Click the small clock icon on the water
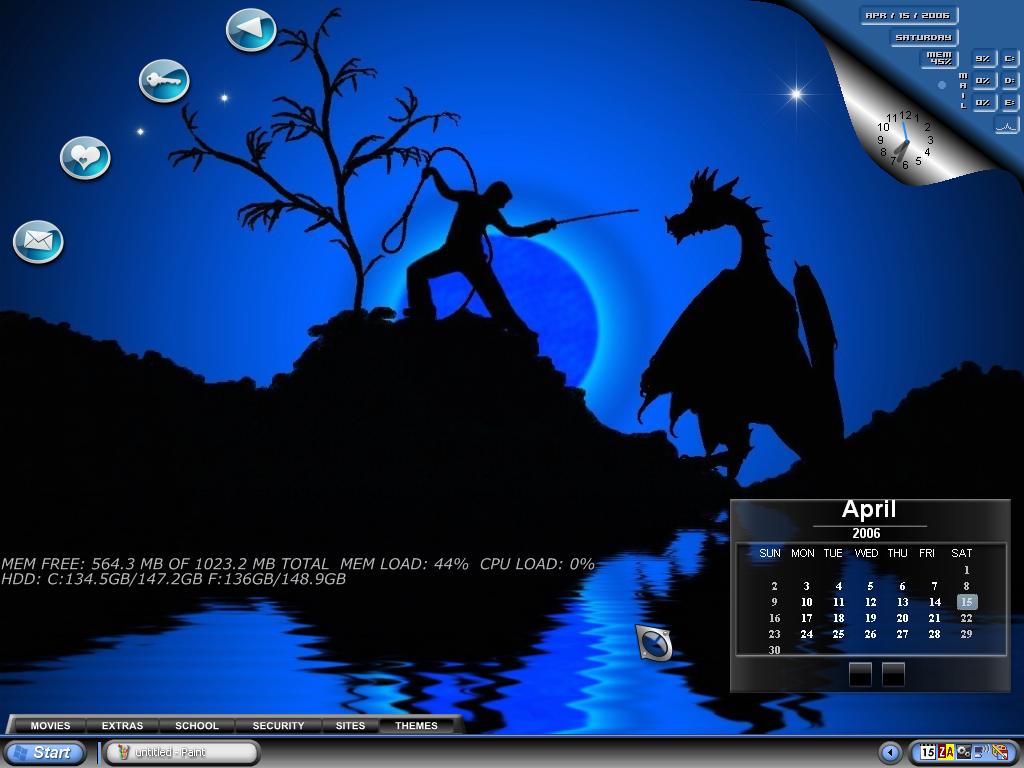The width and height of the screenshot is (1024, 768). tap(654, 643)
